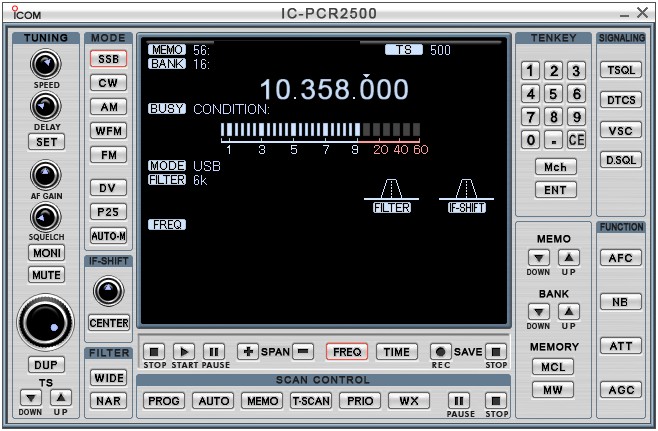Click tenkey digit 0

click(x=530, y=139)
